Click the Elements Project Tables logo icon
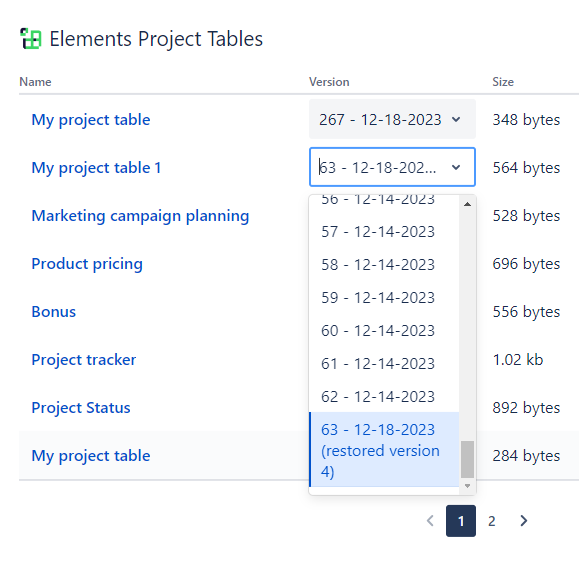This screenshot has height=566, width=579. pos(31,38)
